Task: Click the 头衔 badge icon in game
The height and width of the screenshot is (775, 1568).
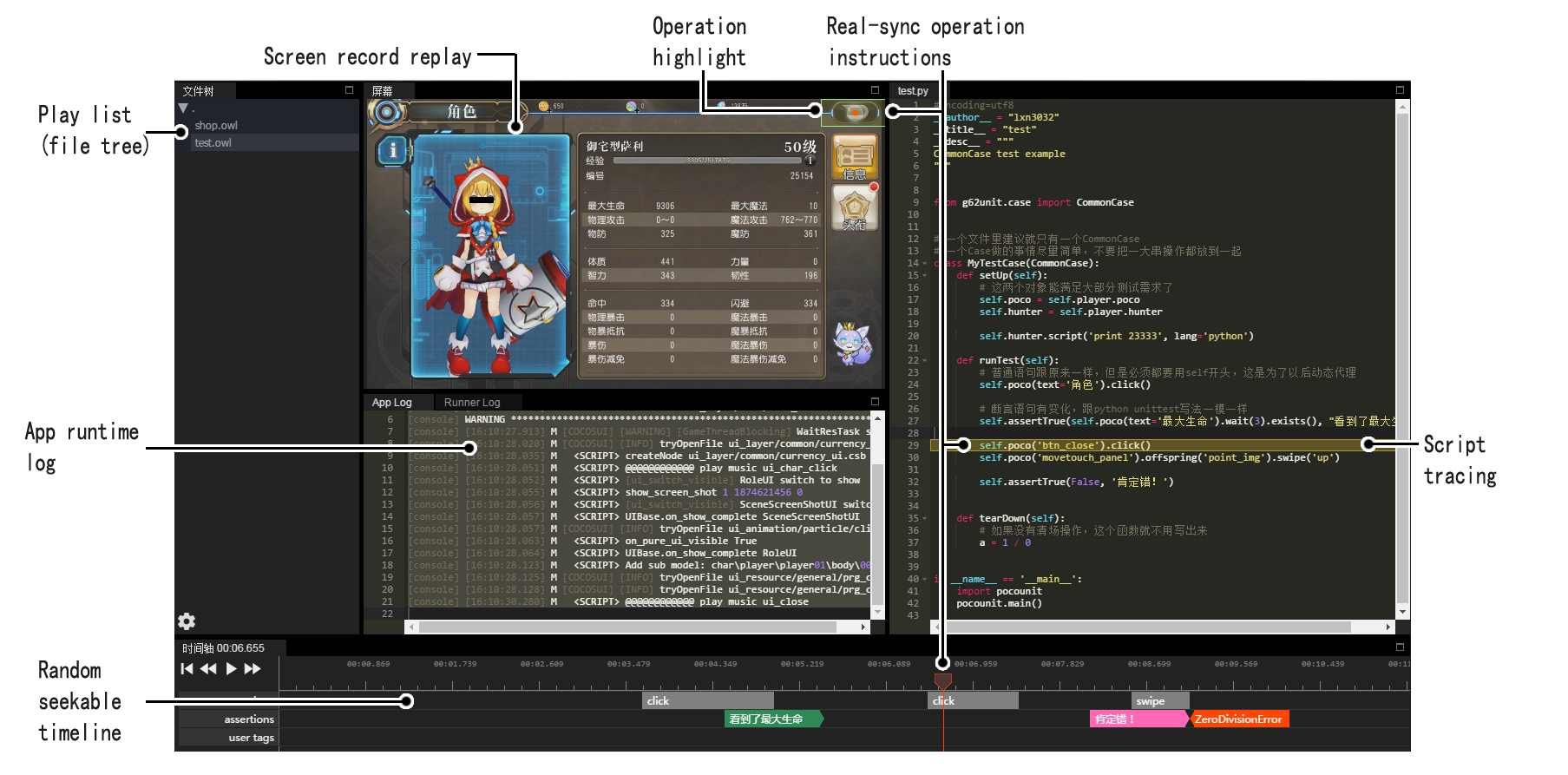Action: tap(855, 208)
